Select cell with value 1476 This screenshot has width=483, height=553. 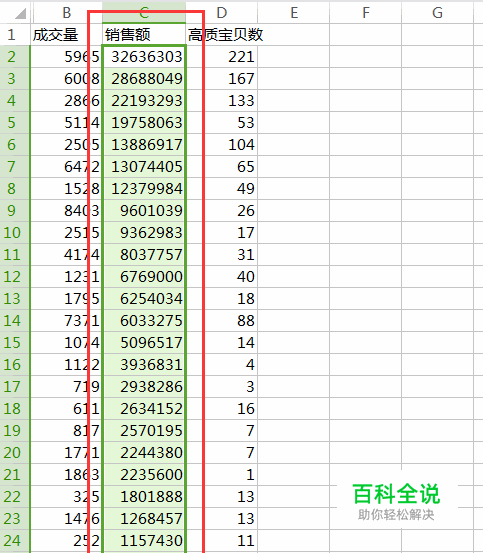click(x=67, y=518)
